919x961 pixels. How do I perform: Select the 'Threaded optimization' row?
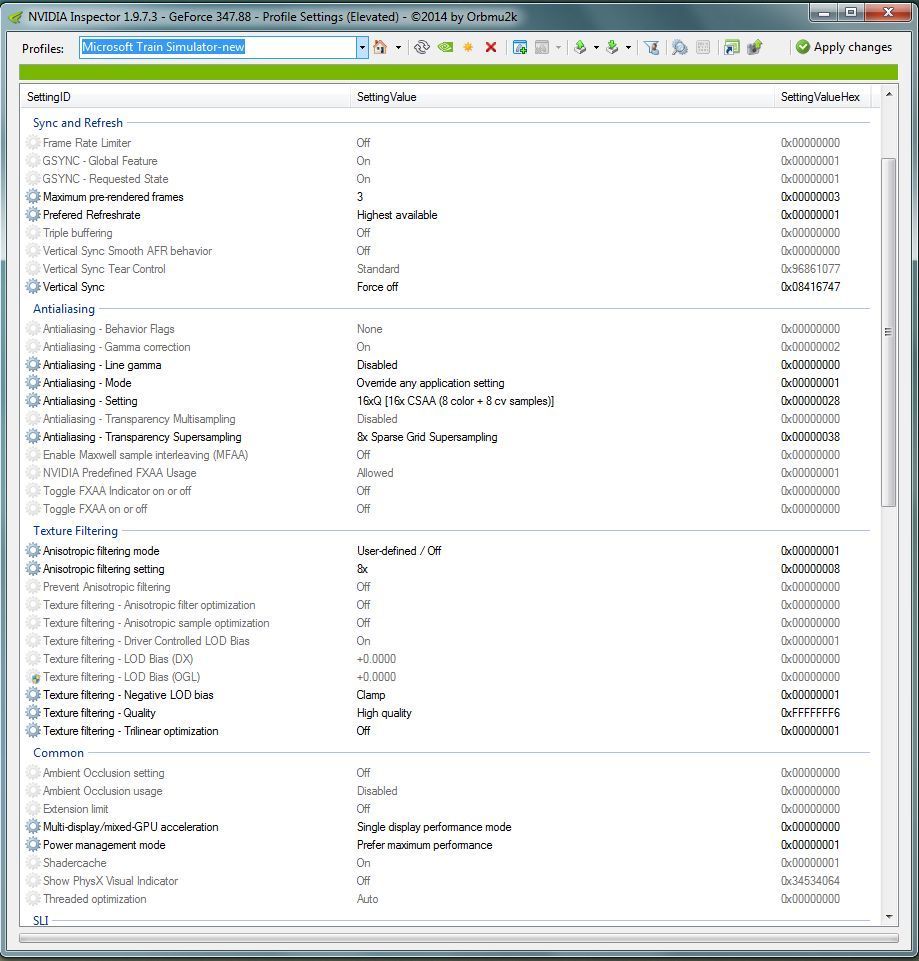(x=446, y=899)
